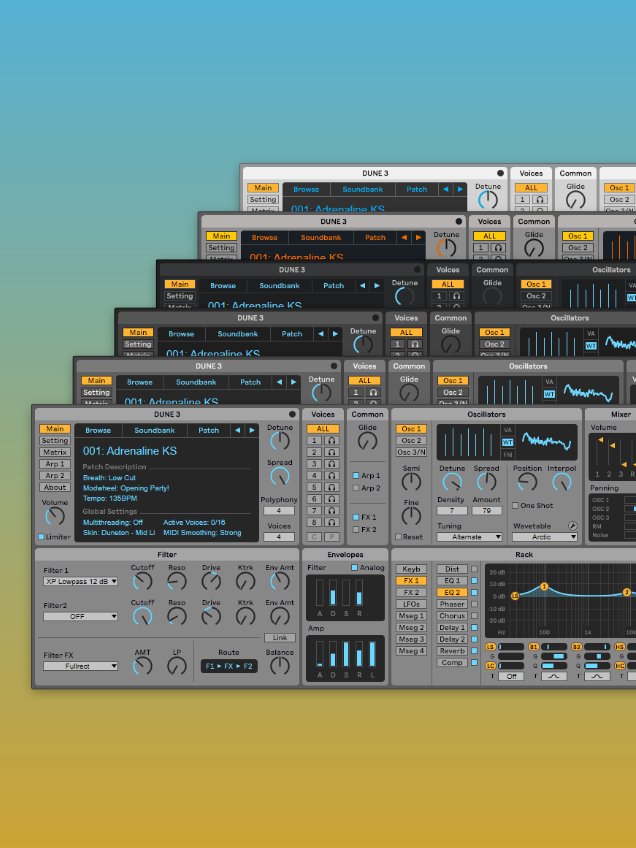
Task: Open the Tuning Alternate dropdown
Action: (x=469, y=537)
